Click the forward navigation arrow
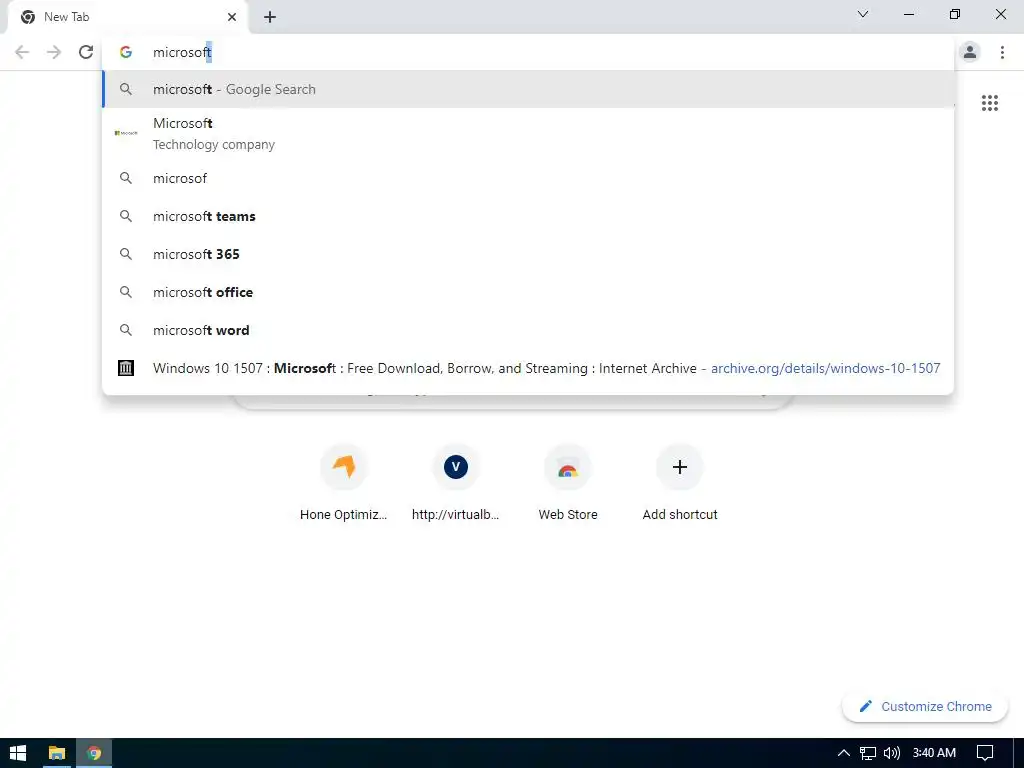 point(54,52)
